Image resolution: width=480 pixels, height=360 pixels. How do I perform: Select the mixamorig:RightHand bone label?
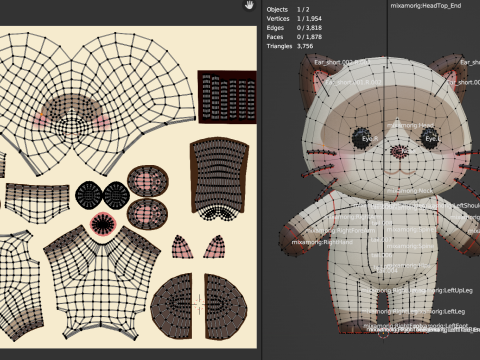322,242
